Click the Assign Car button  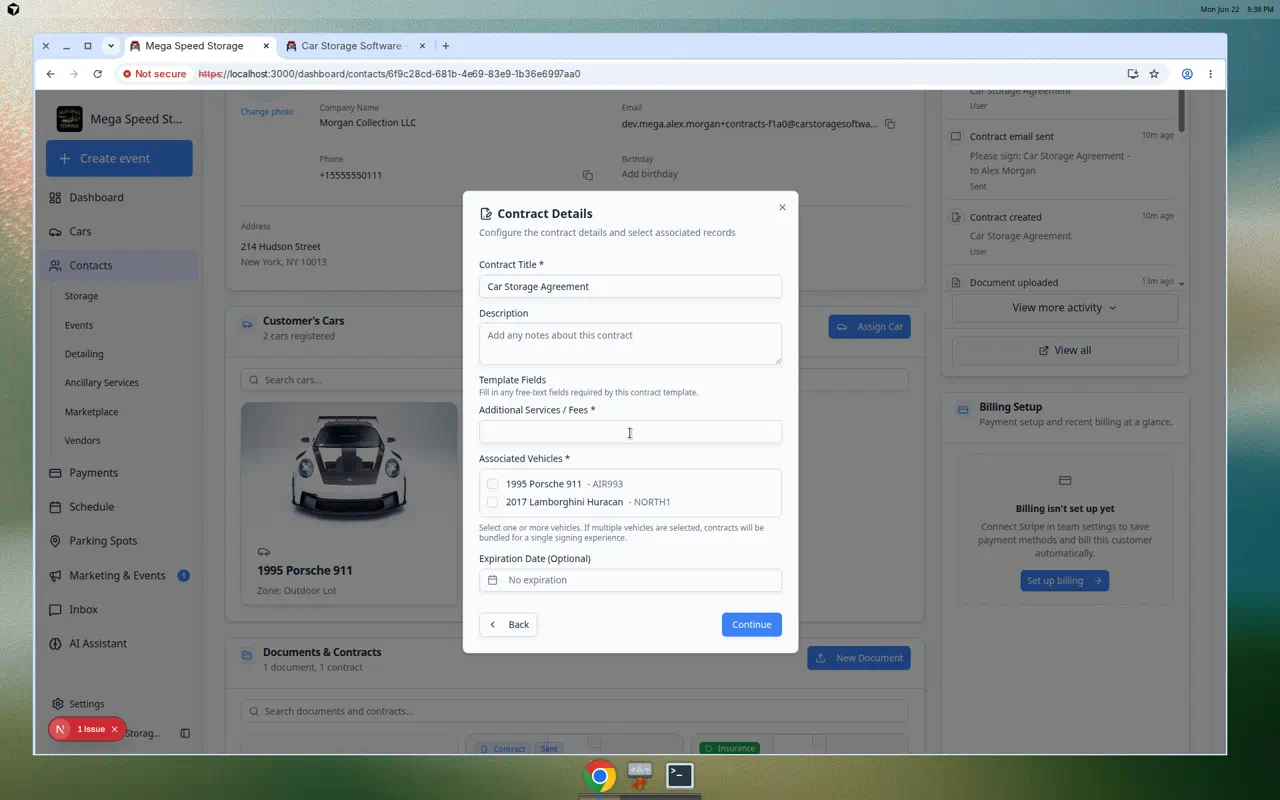point(869,326)
